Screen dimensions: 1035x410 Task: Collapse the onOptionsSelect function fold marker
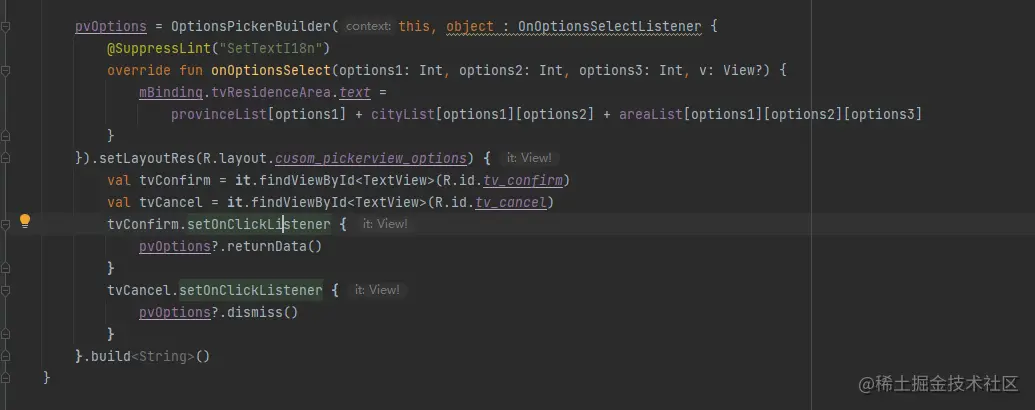(x=5, y=70)
